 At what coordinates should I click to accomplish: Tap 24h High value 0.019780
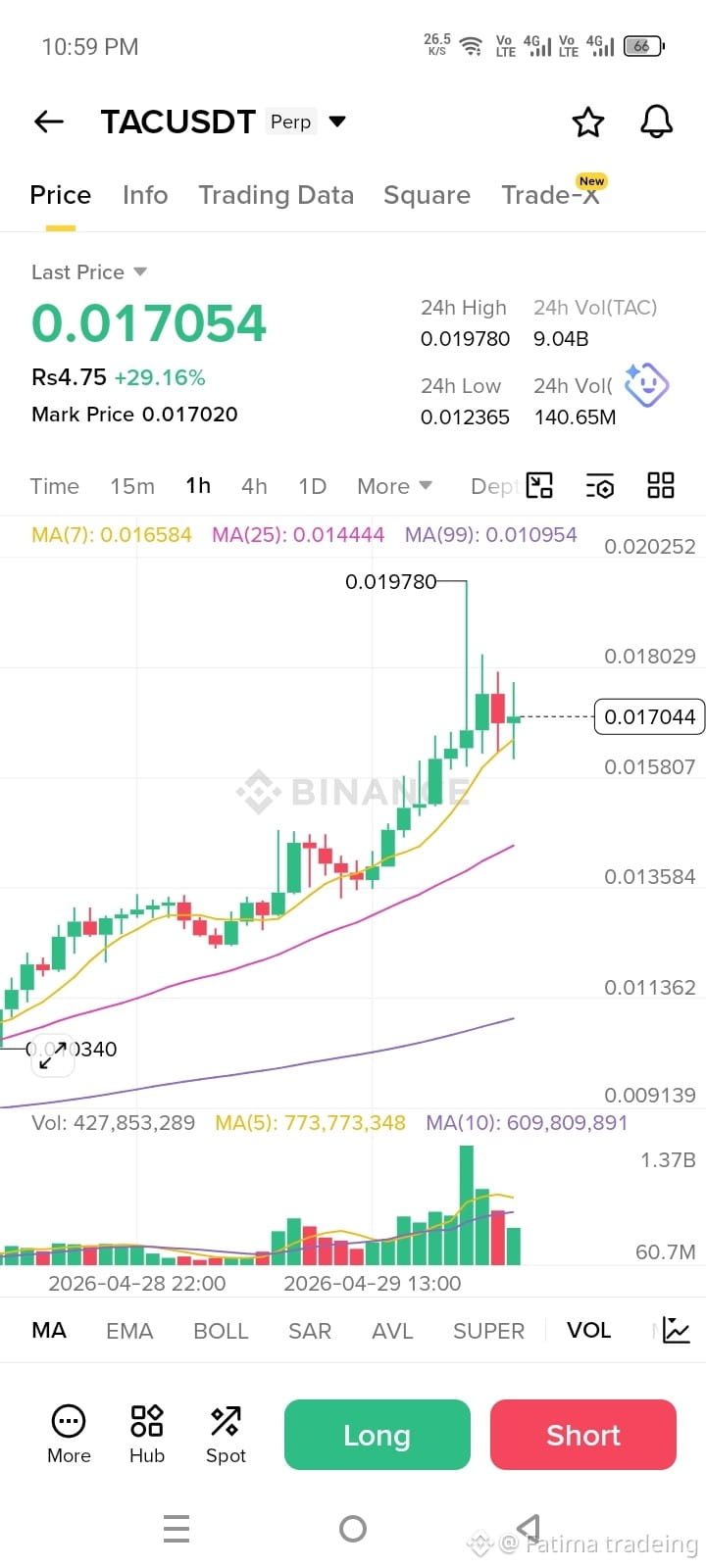pos(465,339)
